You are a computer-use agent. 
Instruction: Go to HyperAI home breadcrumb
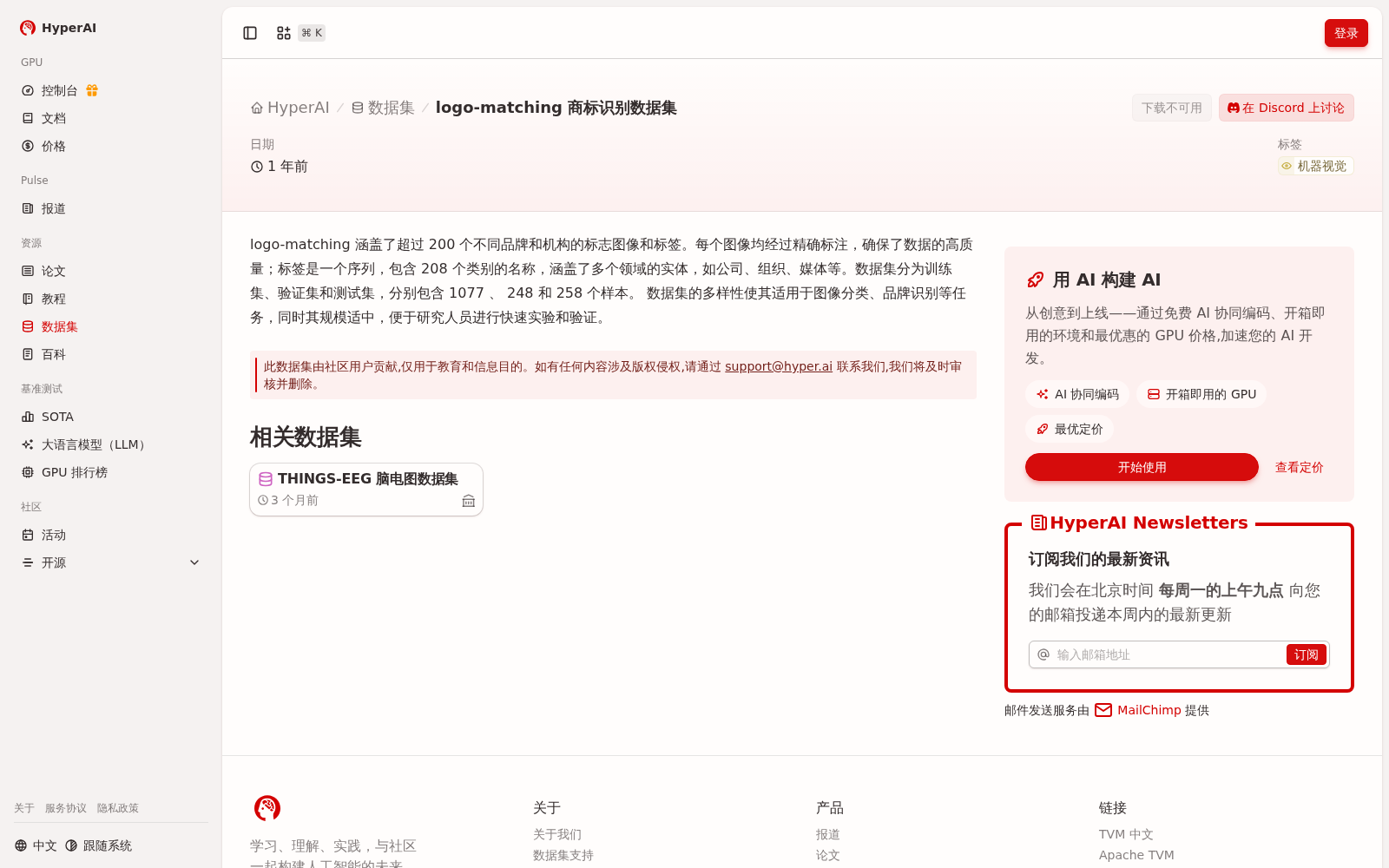(290, 108)
